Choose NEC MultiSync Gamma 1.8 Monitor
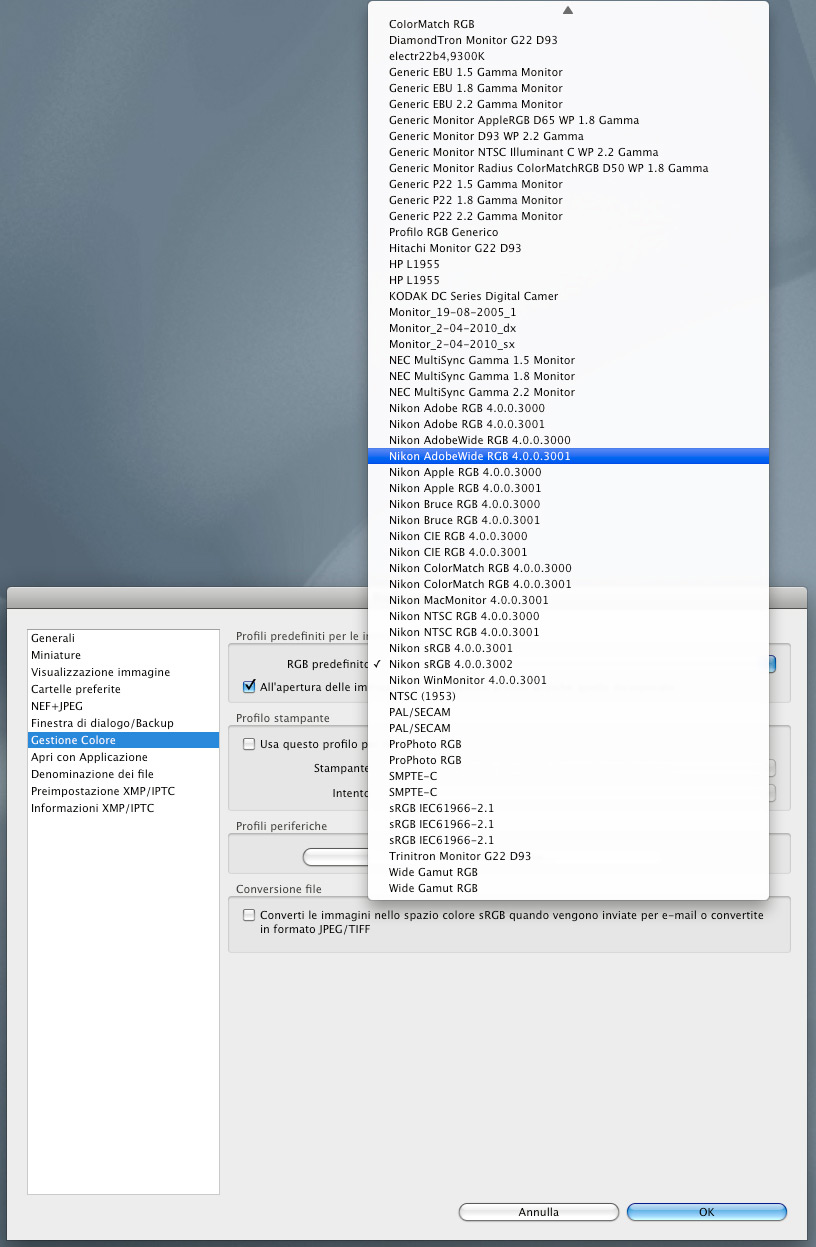 [x=568, y=376]
